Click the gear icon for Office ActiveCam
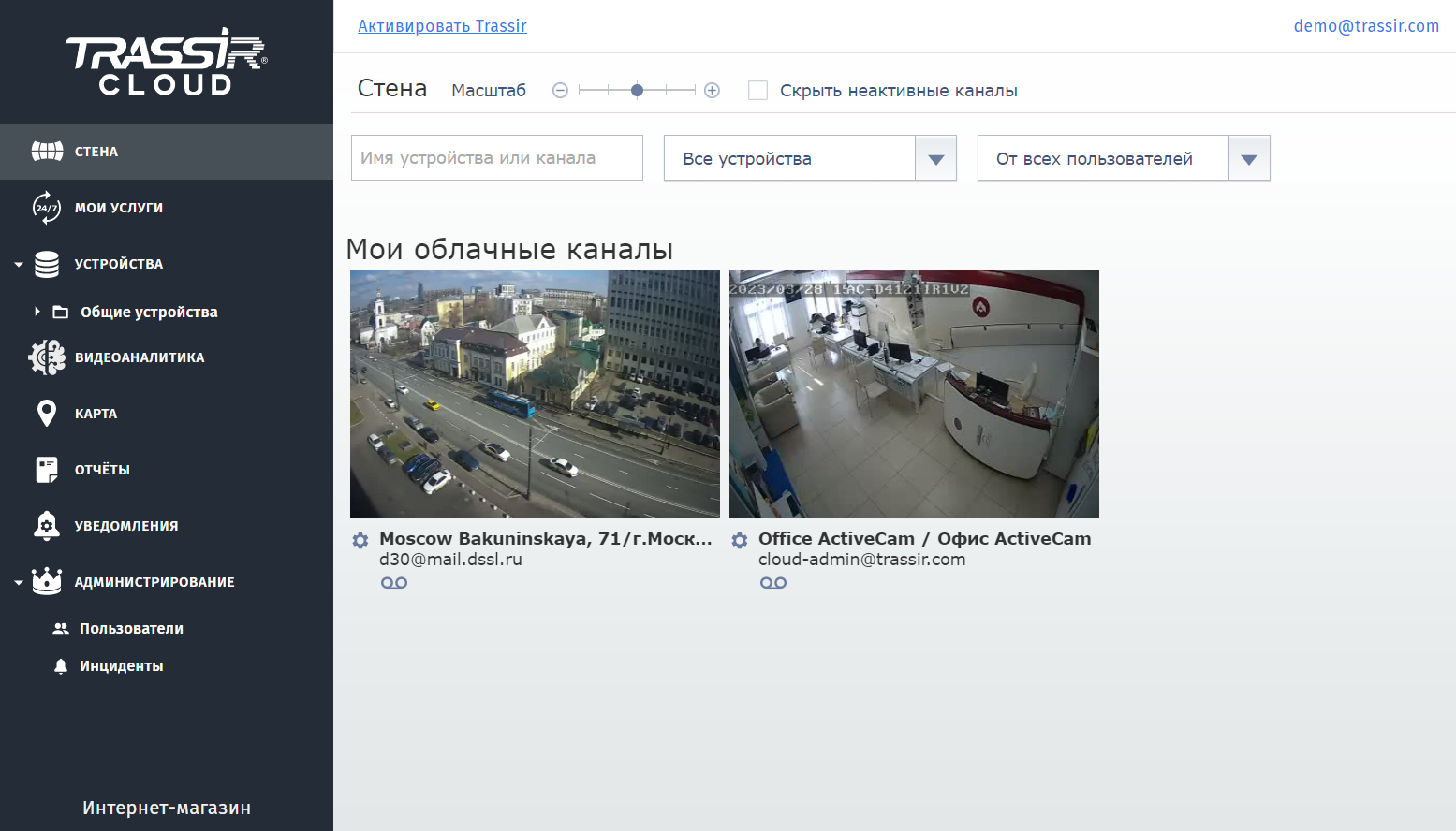 click(x=740, y=540)
